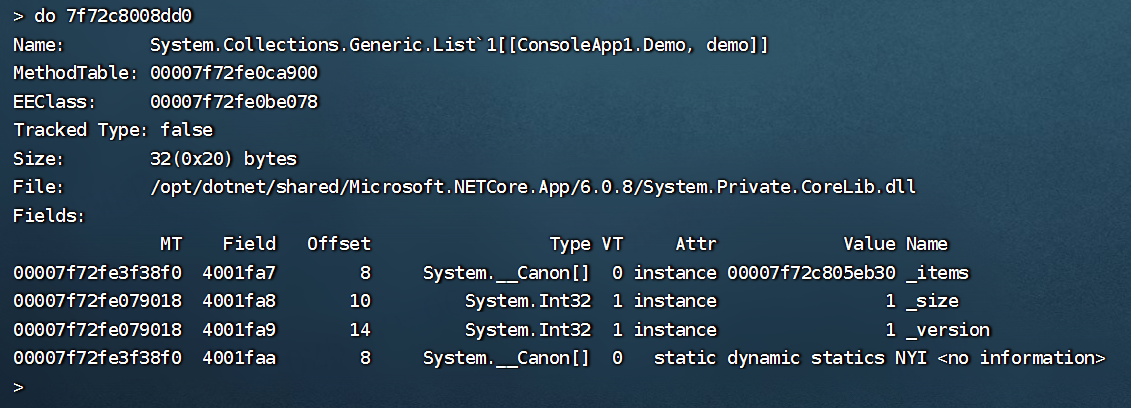Click field token 4001fa7
The image size is (1131, 408).
pyautogui.click(x=238, y=273)
